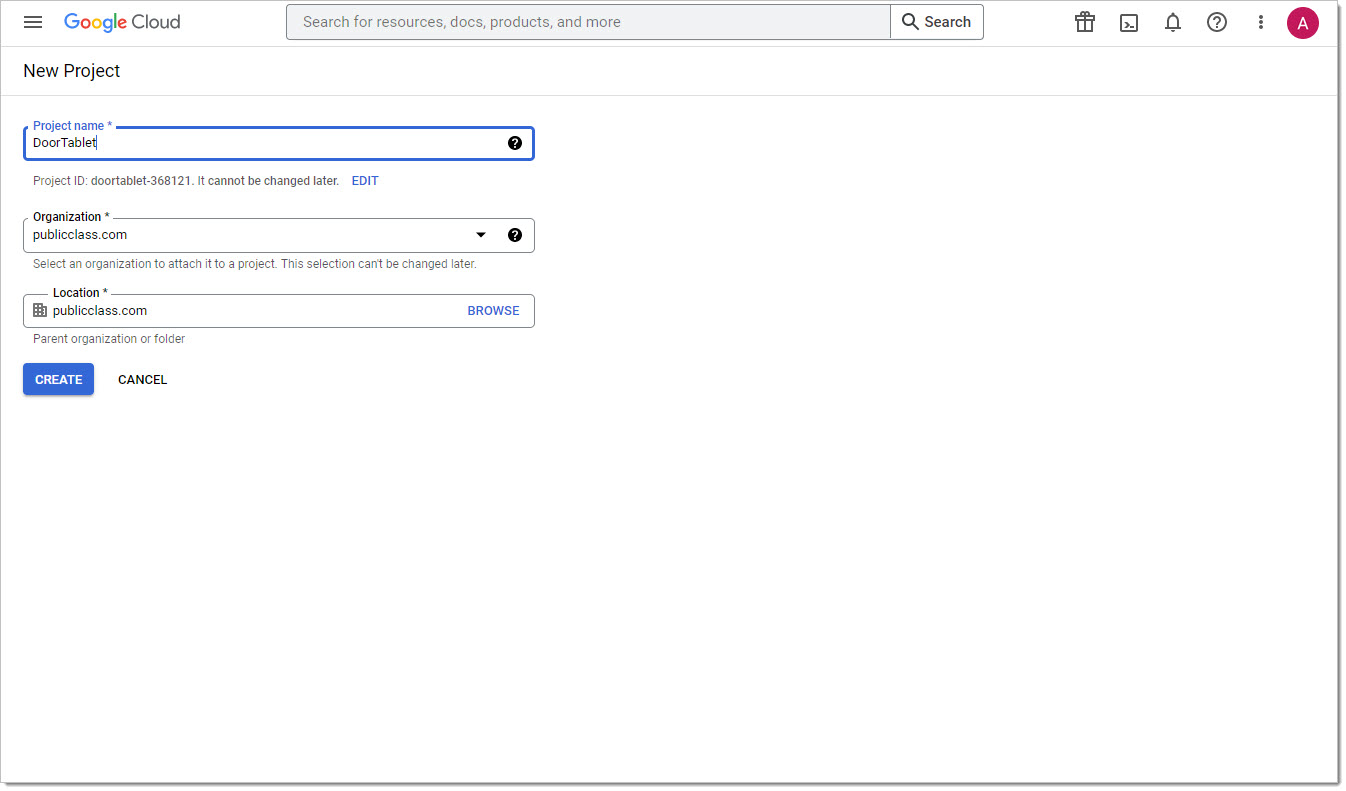Select the Location field showing publicclass.com
This screenshot has width=1346, height=791.
(x=250, y=311)
